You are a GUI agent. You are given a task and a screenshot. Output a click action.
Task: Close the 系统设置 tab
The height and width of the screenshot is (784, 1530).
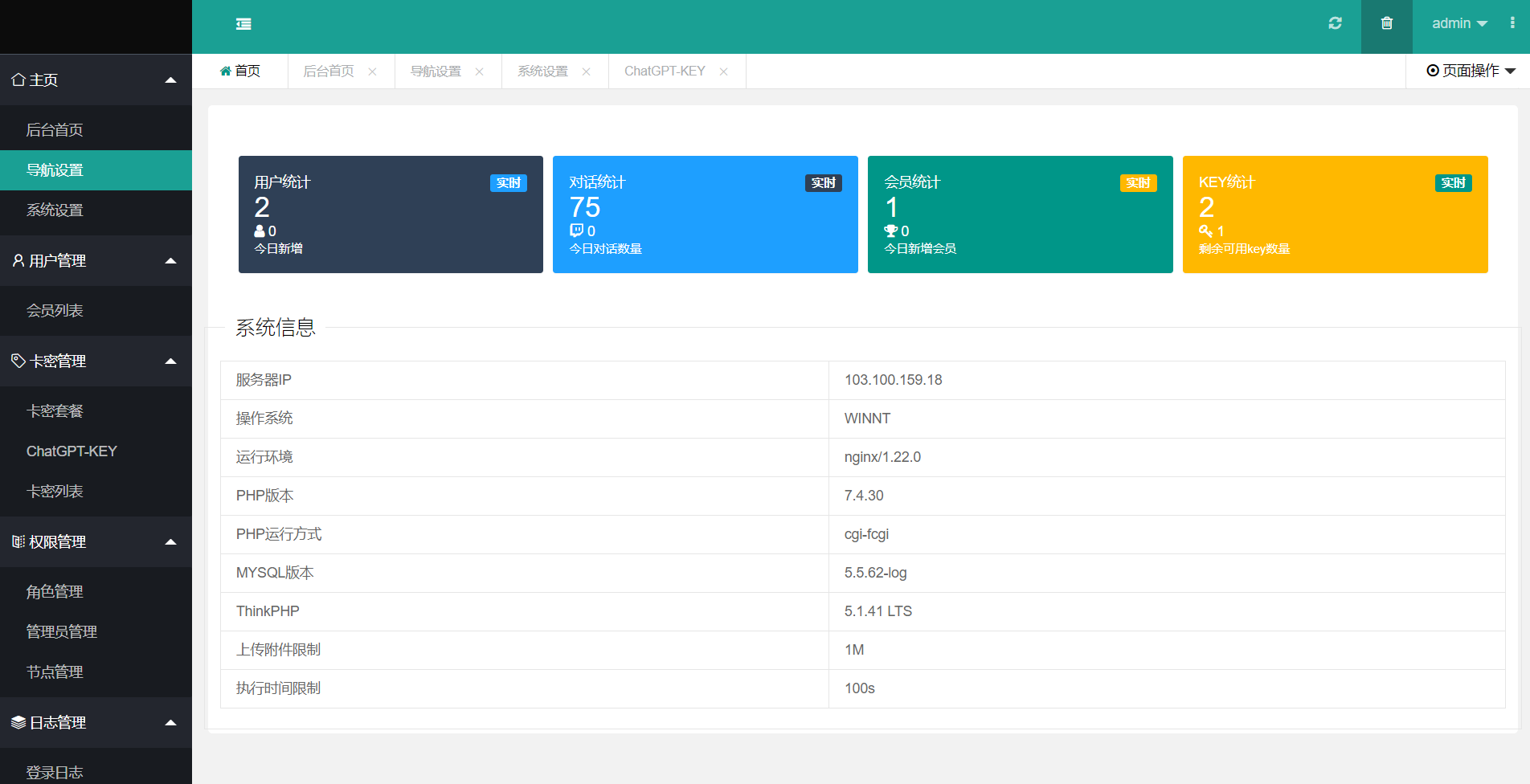pos(586,71)
